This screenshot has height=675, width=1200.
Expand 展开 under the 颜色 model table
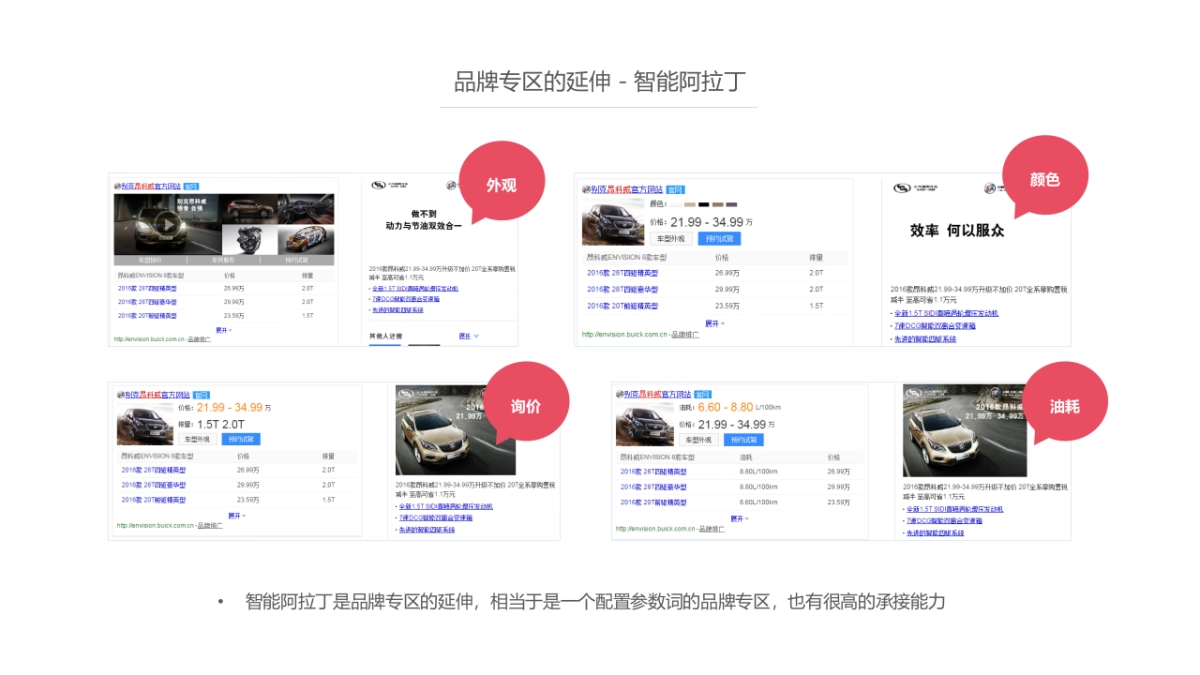(x=712, y=323)
